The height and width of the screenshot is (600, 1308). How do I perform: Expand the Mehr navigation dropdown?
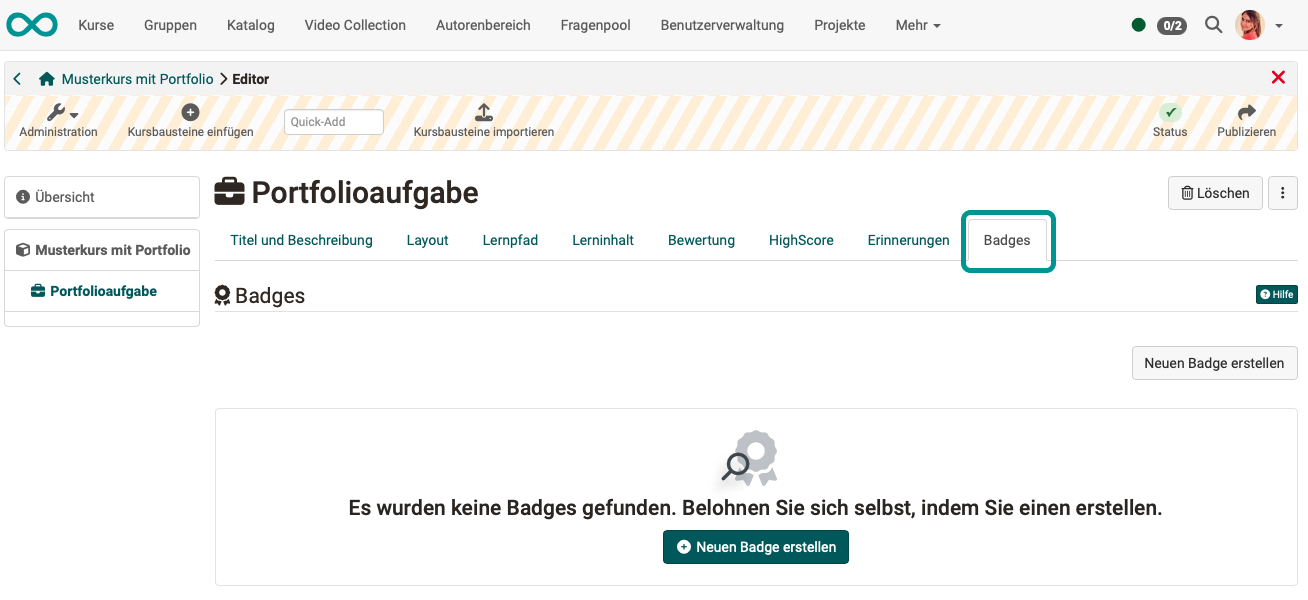point(917,25)
